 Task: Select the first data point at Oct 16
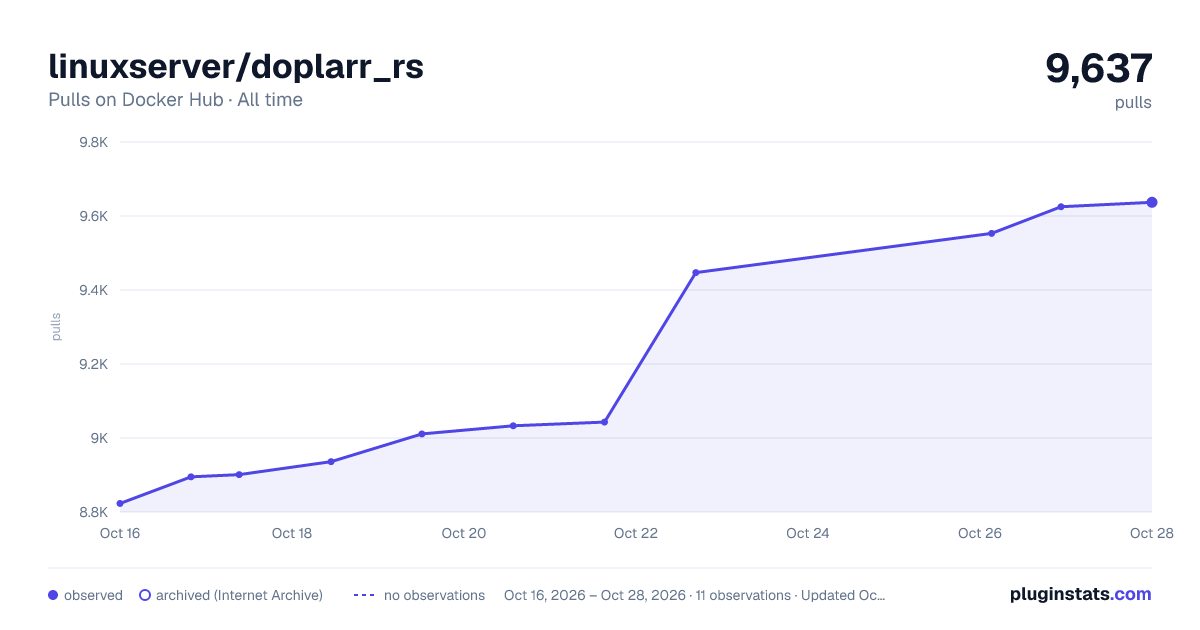(120, 503)
